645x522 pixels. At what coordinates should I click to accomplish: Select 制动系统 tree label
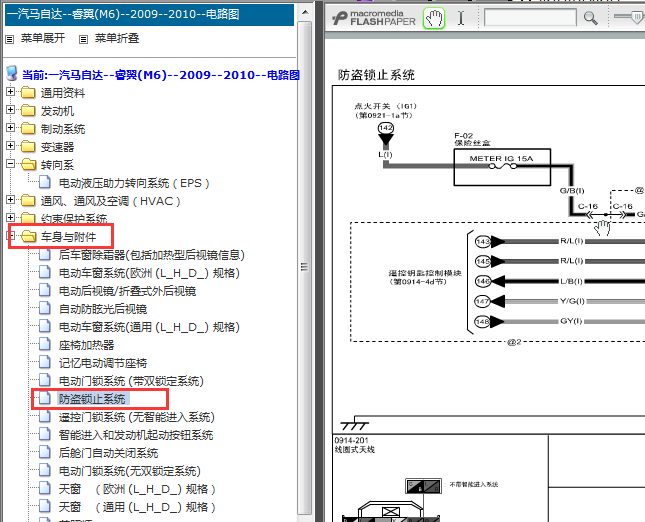pos(63,129)
